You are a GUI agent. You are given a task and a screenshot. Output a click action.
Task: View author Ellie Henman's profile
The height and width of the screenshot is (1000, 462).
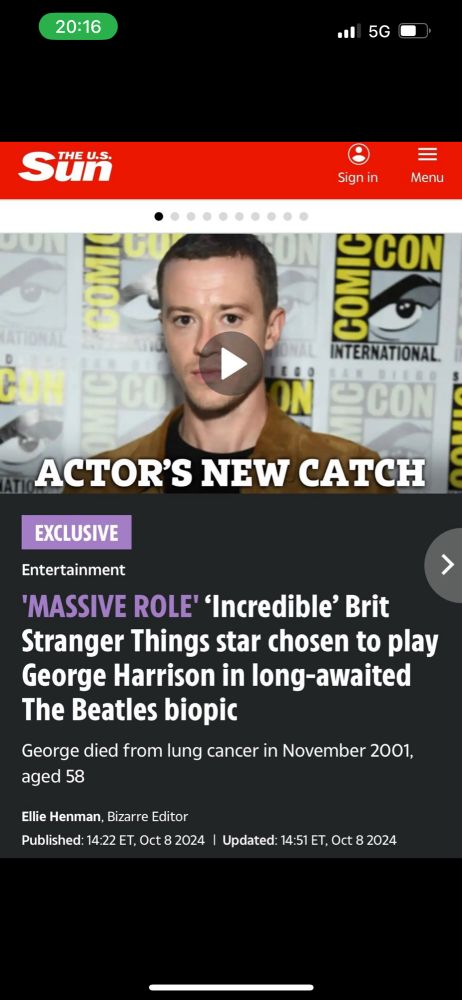(61, 816)
